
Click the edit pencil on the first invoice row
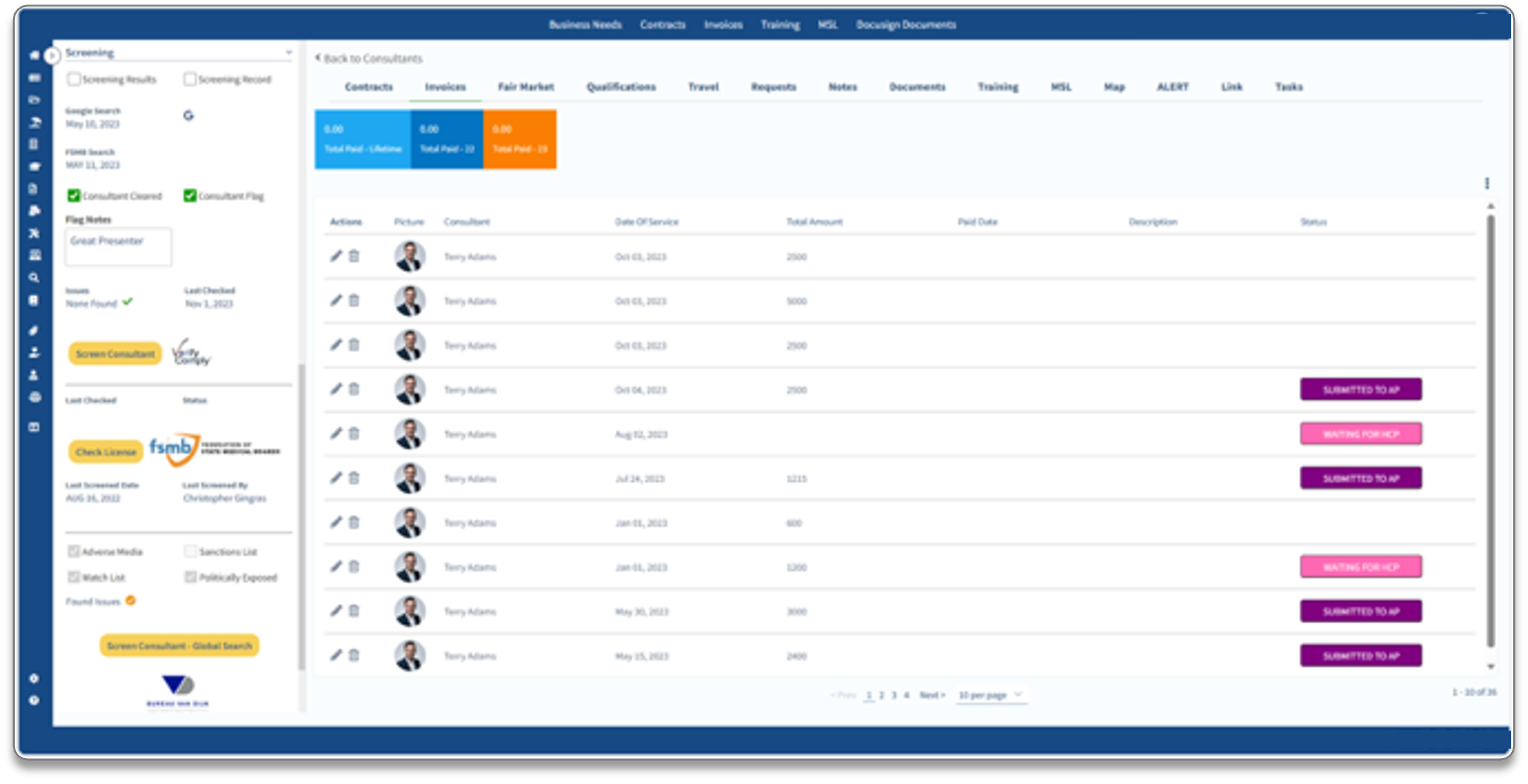[335, 256]
